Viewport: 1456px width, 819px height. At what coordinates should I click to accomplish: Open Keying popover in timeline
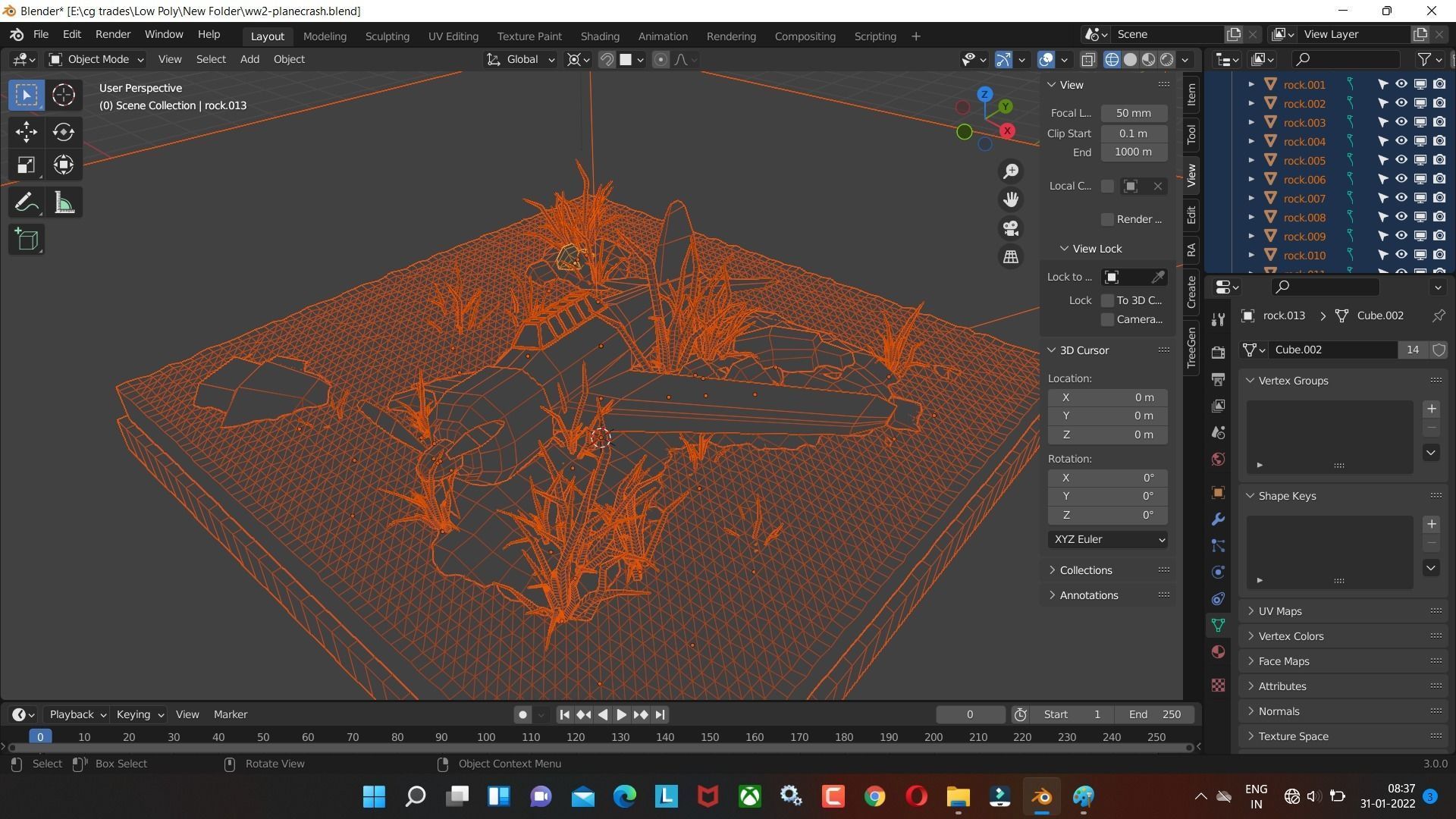tap(140, 714)
